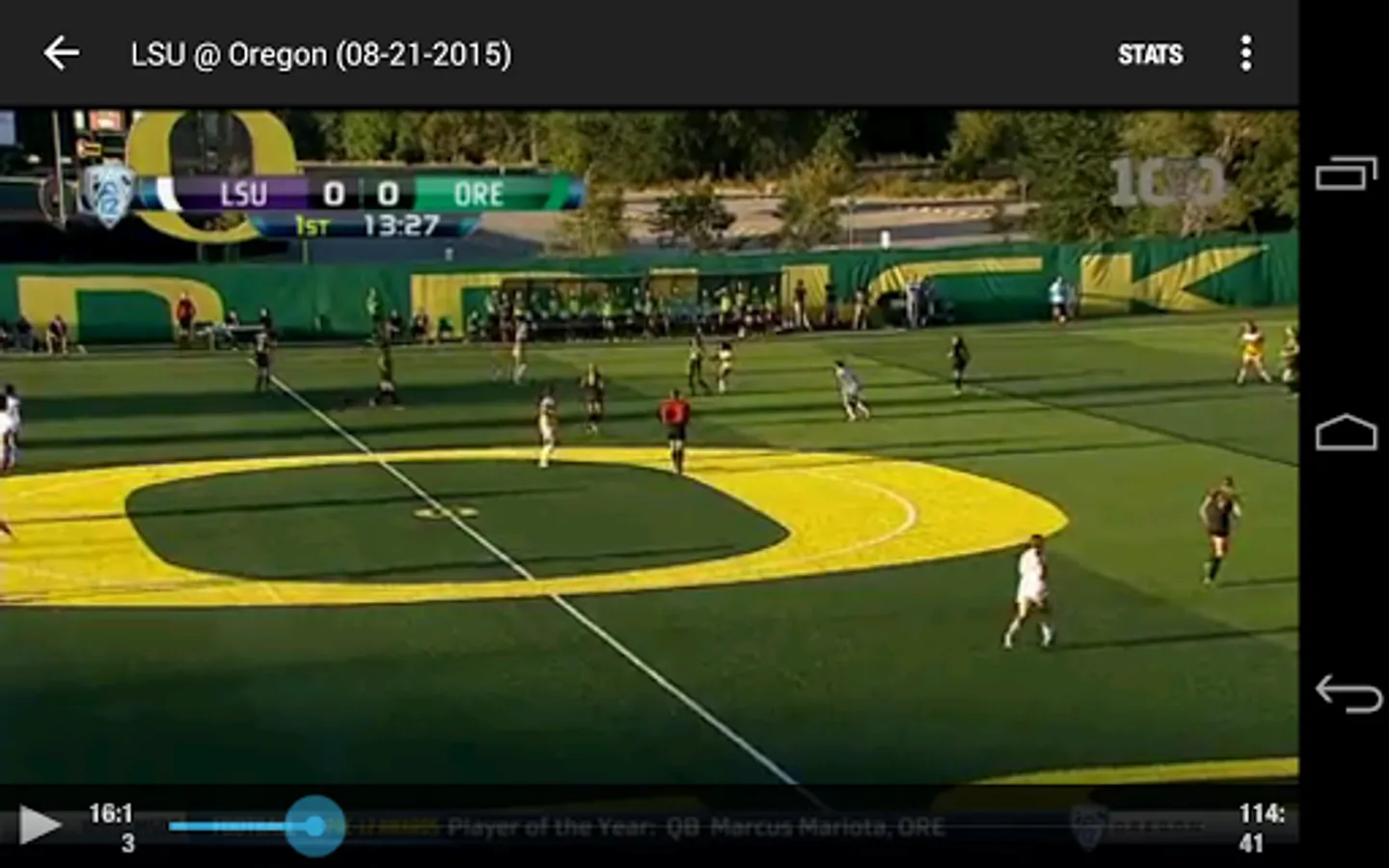Click the blue seek bar handle
Screen dimensions: 1389x868
(x=314, y=826)
